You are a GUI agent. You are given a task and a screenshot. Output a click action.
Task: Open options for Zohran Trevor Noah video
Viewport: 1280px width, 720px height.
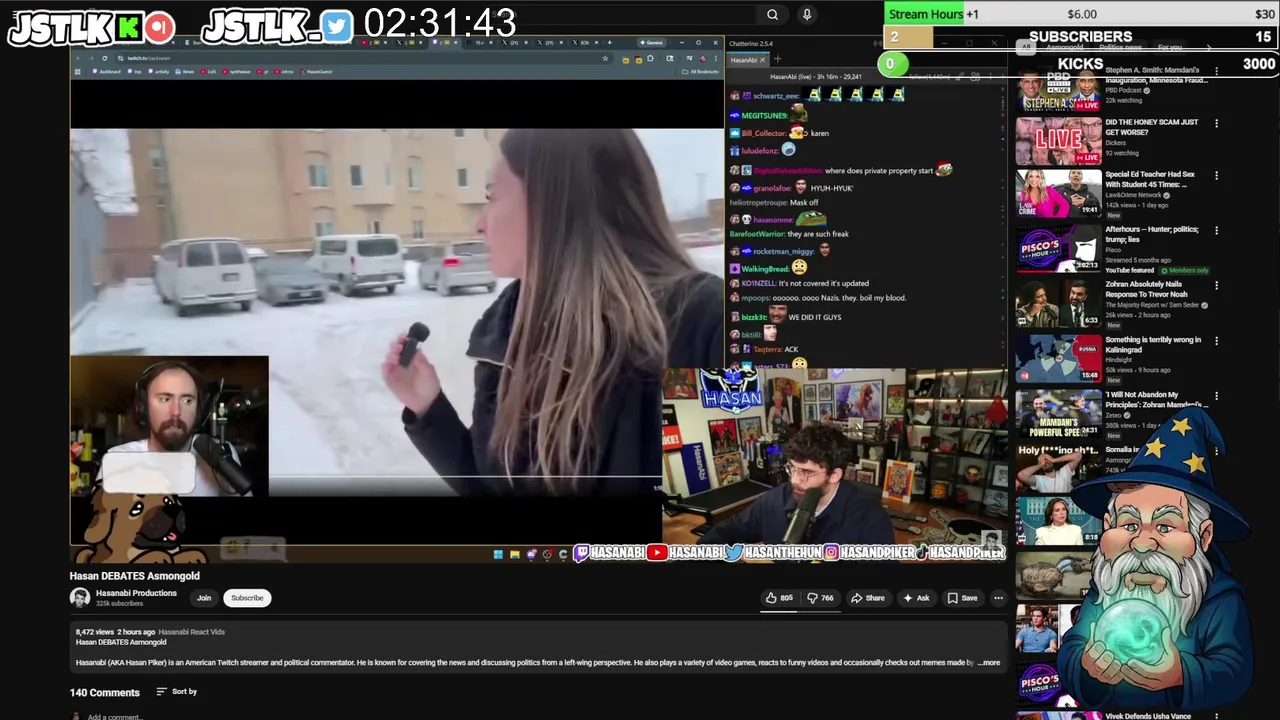click(x=1216, y=285)
